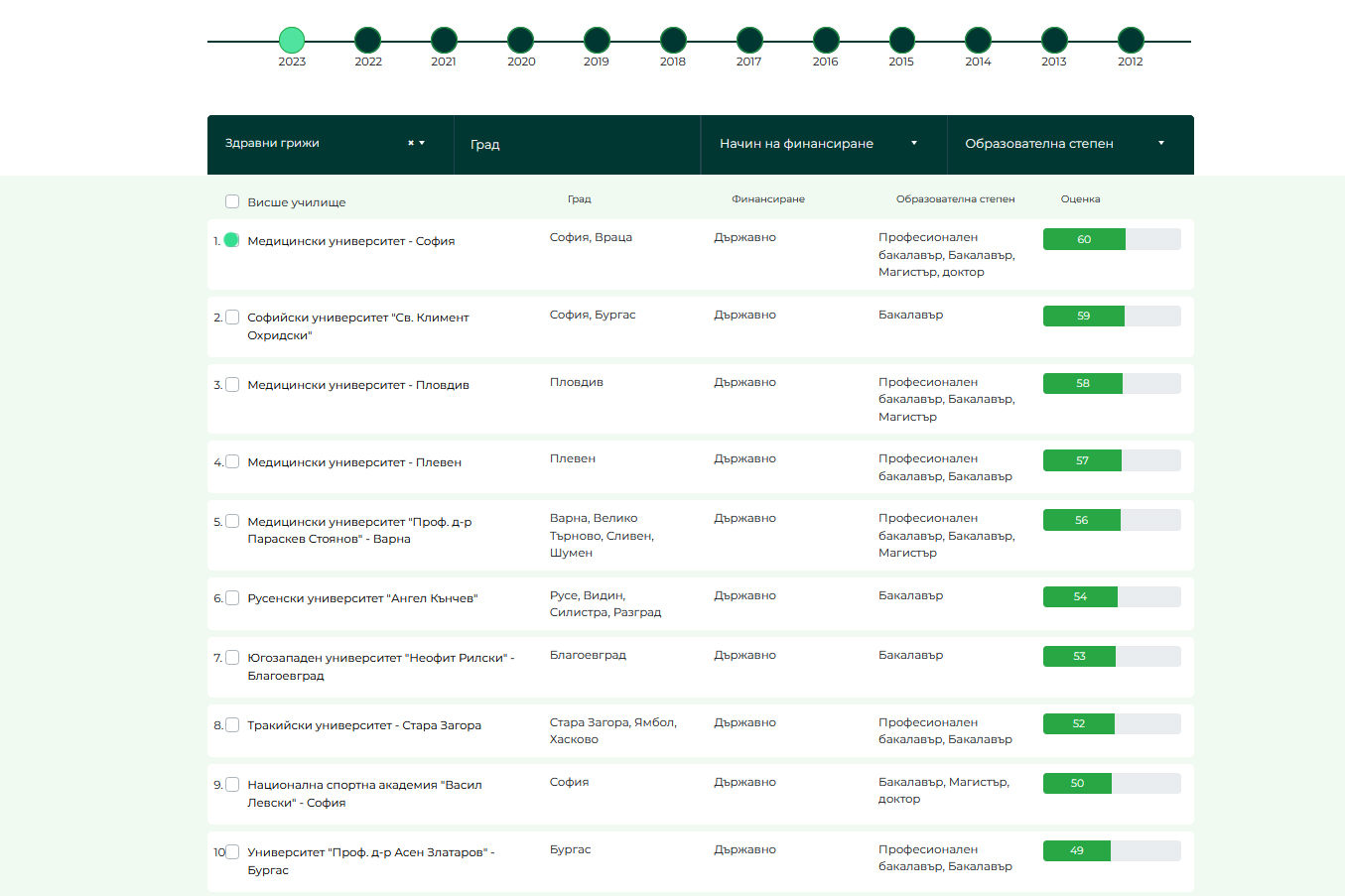Focus the Град filter field

tap(578, 144)
